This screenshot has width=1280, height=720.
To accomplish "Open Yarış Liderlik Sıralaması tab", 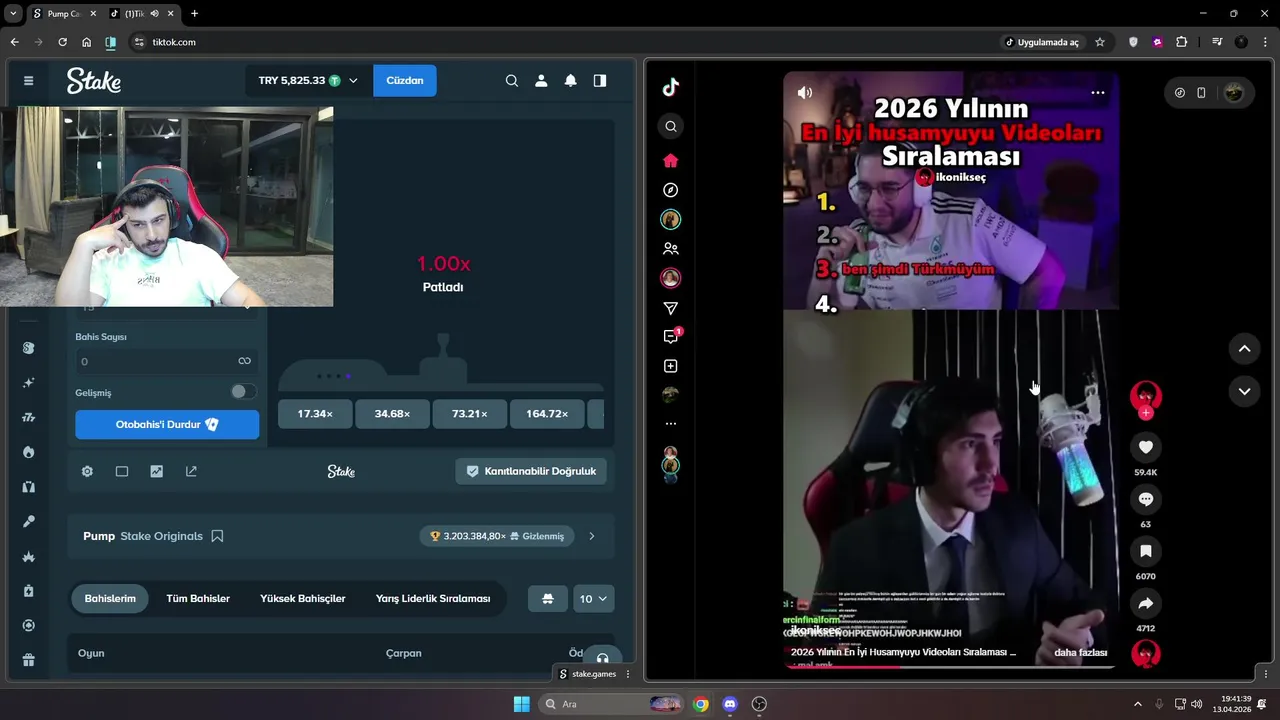I will [x=433, y=599].
